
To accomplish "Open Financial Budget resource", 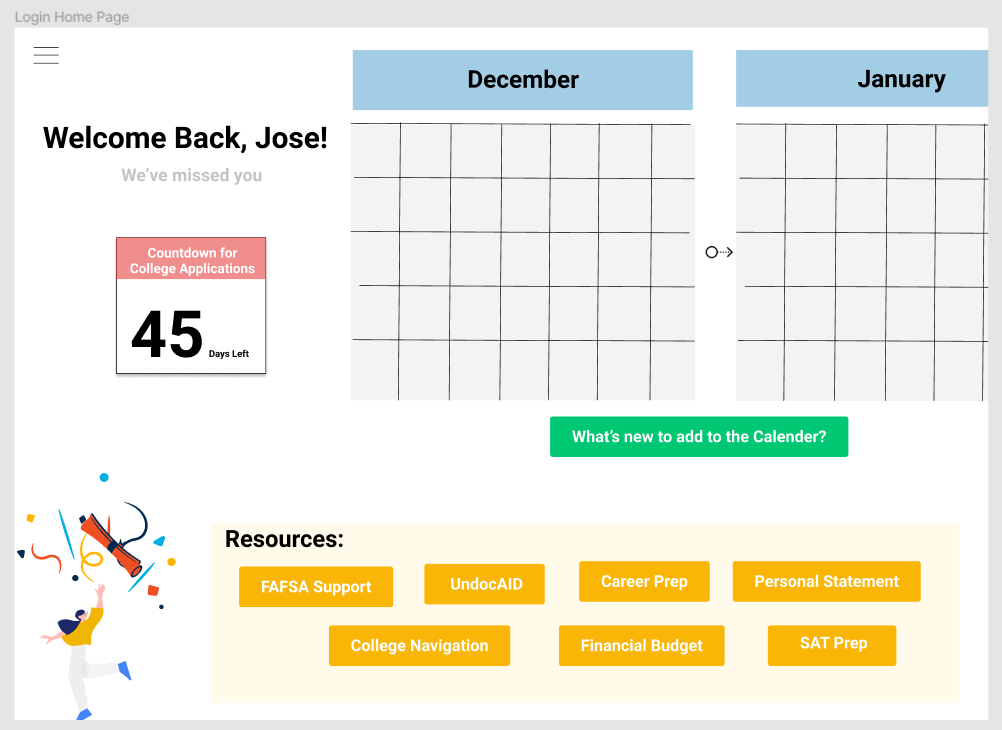I will pyautogui.click(x=642, y=646).
